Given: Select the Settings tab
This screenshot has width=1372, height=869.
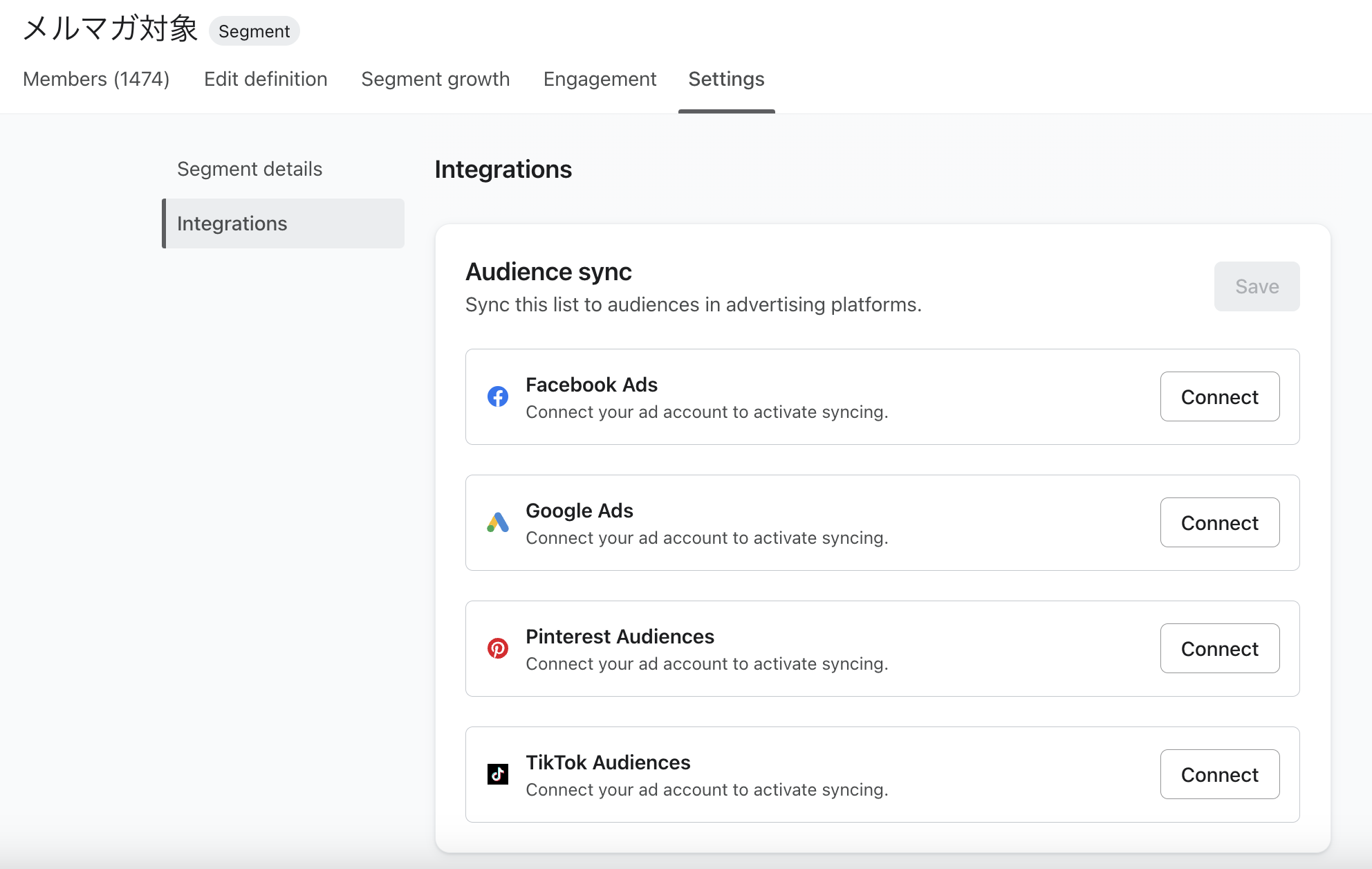Looking at the screenshot, I should [x=726, y=79].
